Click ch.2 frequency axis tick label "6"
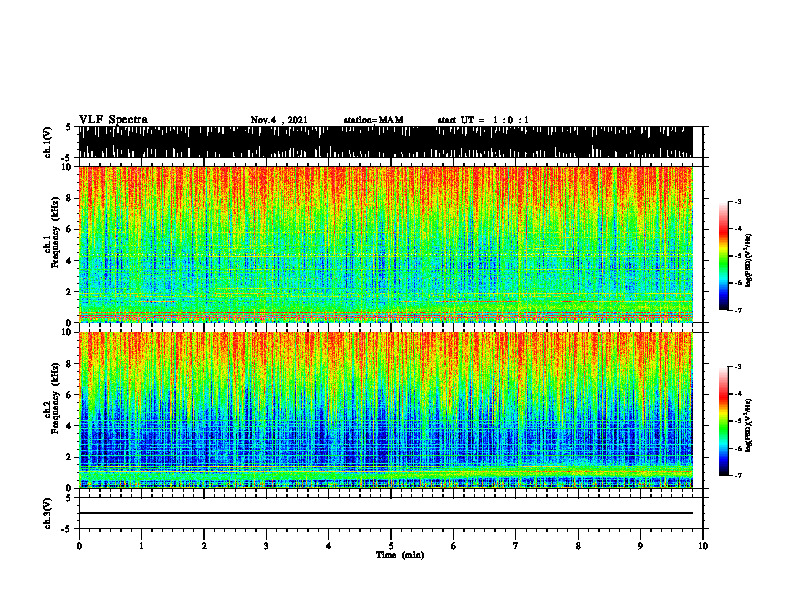Screen dimensions: 792x612 click(x=70, y=395)
